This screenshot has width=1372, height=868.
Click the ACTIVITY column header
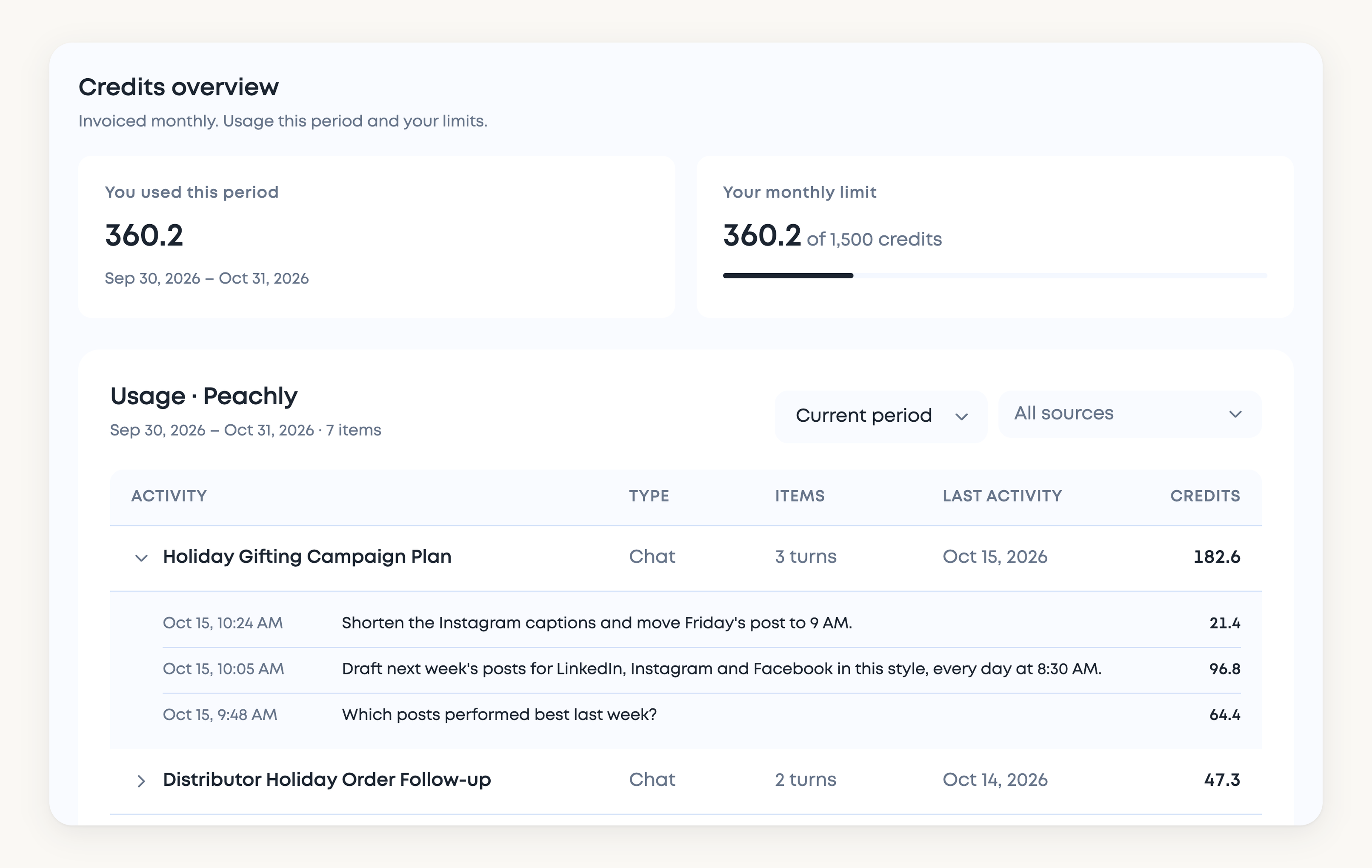[x=169, y=496]
